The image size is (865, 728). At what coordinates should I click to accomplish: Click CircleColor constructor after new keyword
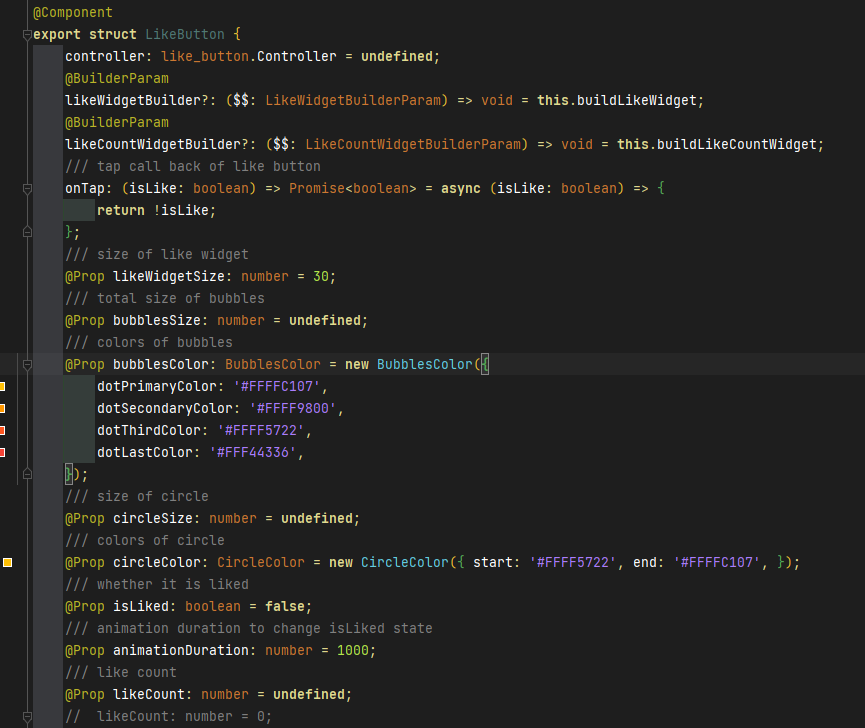click(x=405, y=563)
